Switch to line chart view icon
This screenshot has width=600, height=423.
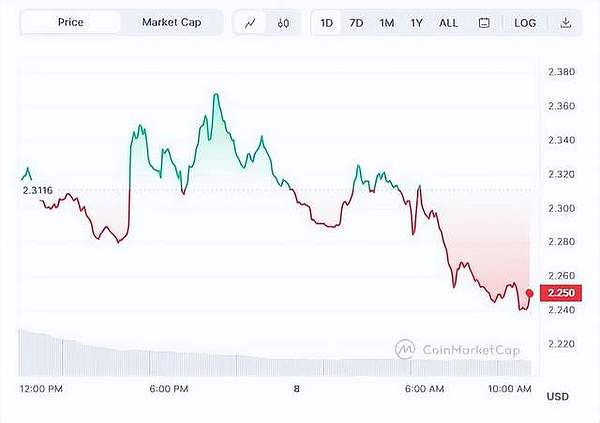[251, 22]
